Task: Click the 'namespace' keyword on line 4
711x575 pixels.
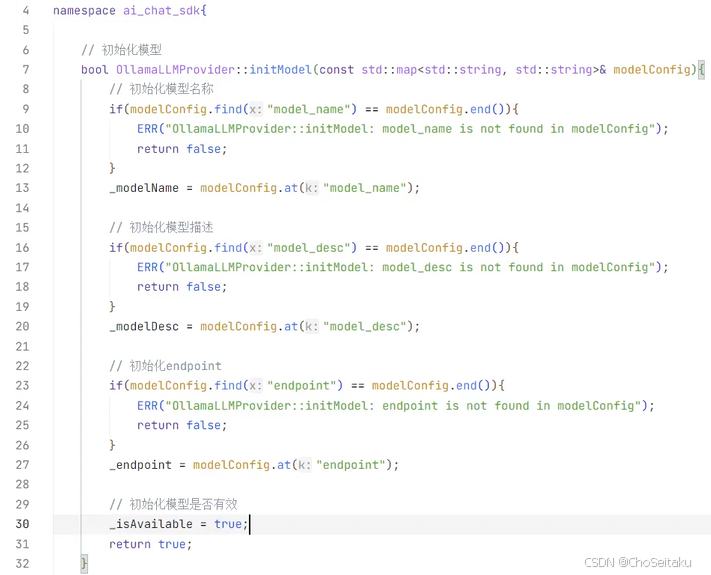Action: 84,10
